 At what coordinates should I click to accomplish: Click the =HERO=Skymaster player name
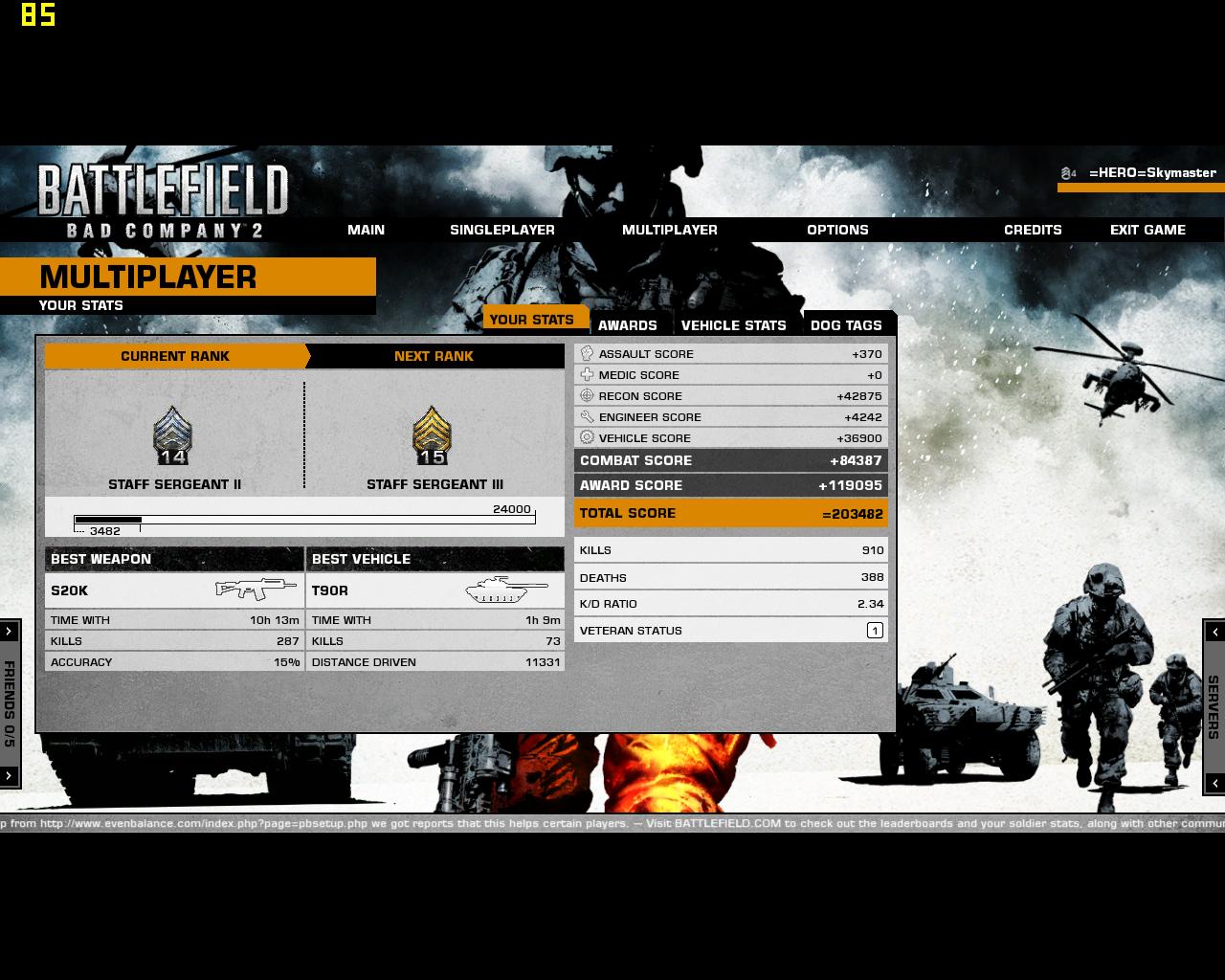1152,173
